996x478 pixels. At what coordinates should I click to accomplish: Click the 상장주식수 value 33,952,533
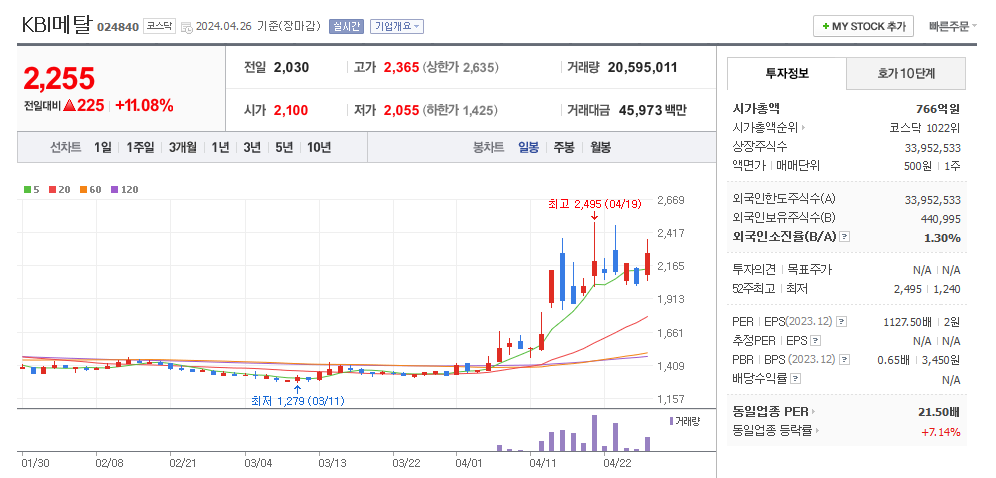coord(932,148)
